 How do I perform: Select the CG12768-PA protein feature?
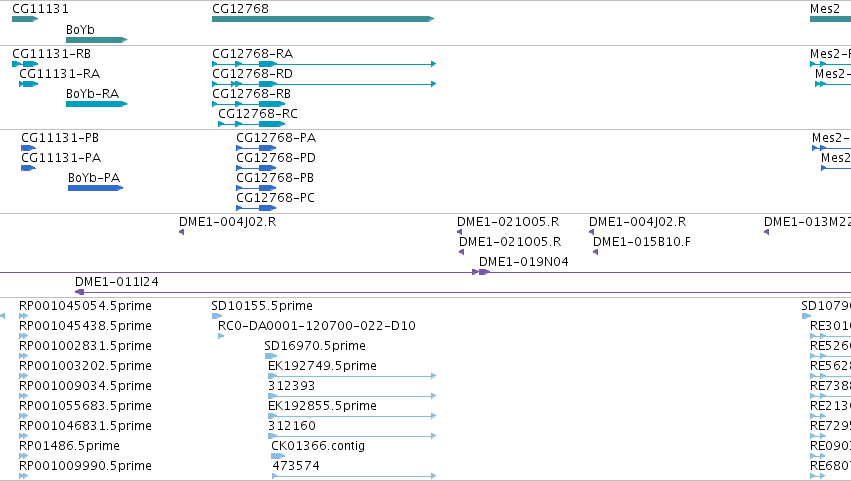(256, 148)
